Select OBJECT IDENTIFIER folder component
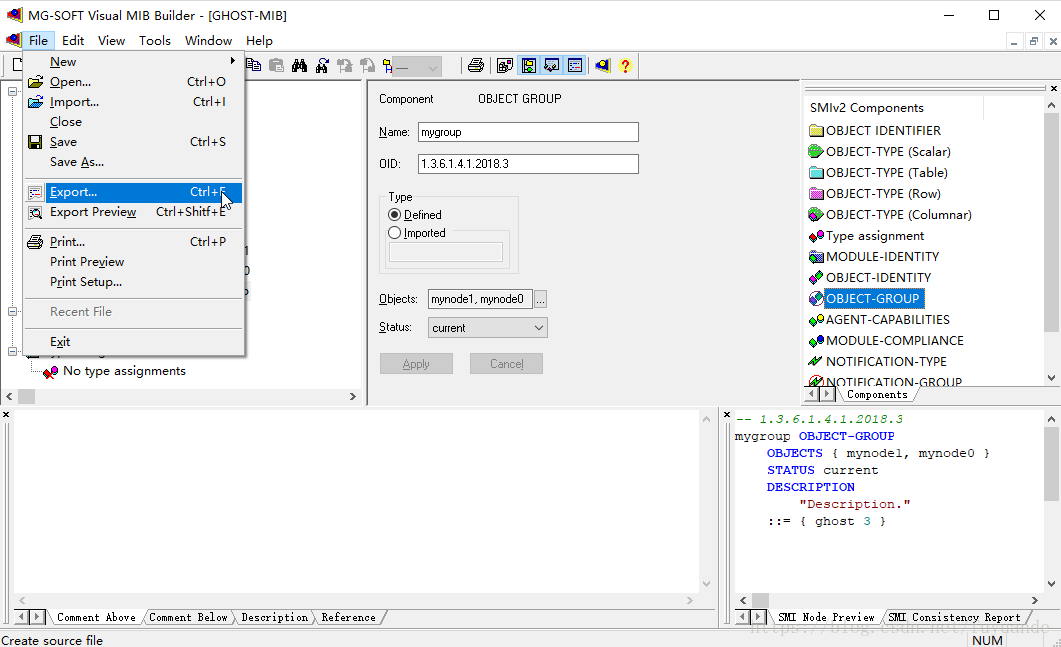This screenshot has width=1061, height=647. [x=875, y=131]
